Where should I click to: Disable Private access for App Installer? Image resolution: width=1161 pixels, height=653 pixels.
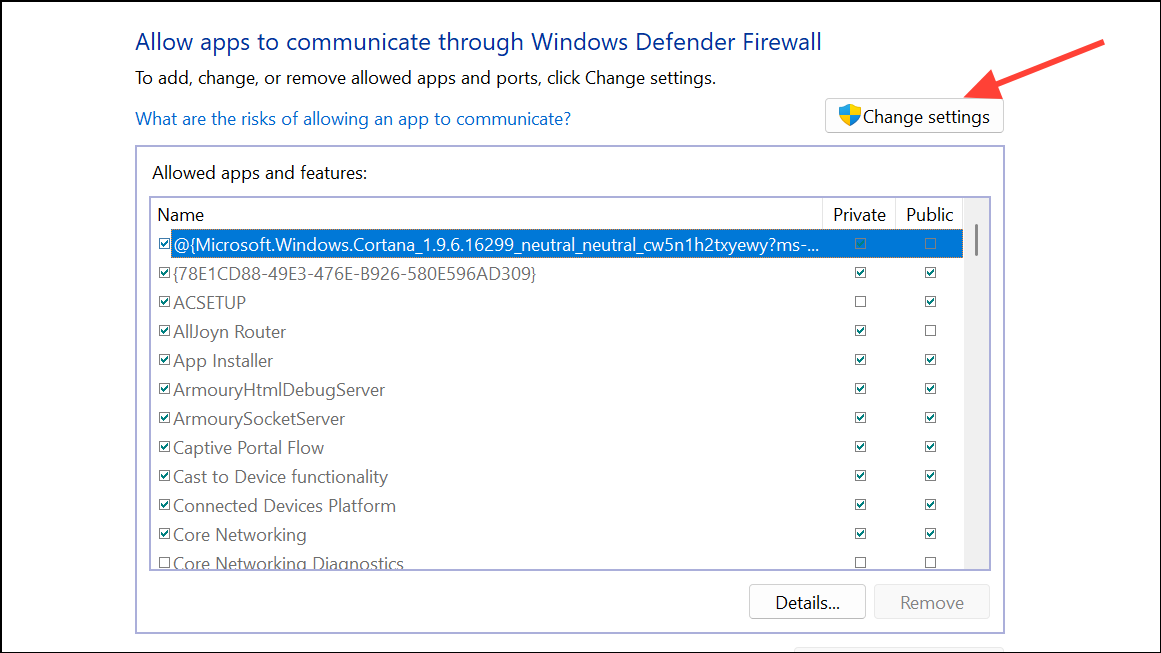(859, 359)
